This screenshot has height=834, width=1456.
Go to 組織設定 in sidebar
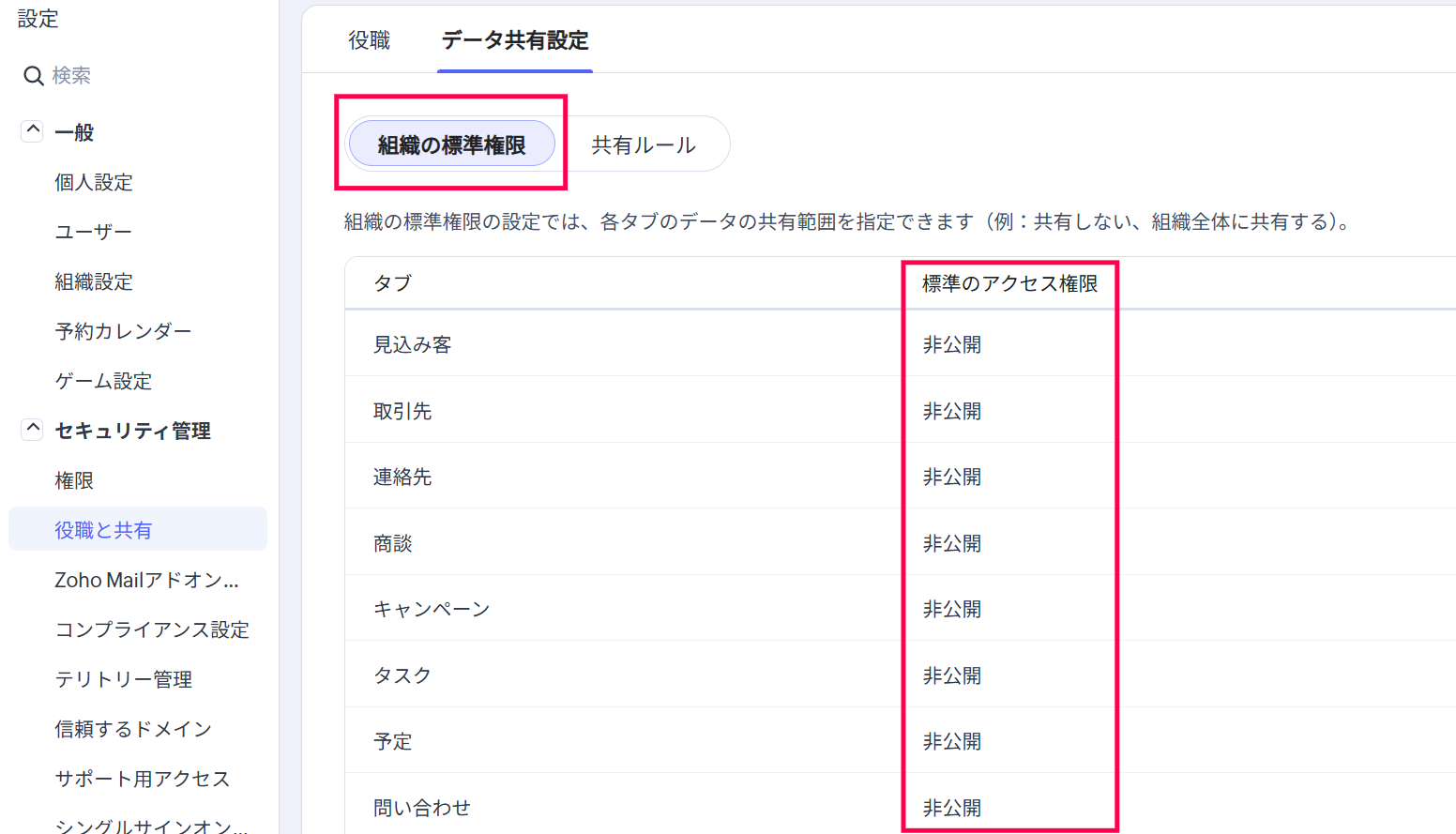tap(94, 281)
